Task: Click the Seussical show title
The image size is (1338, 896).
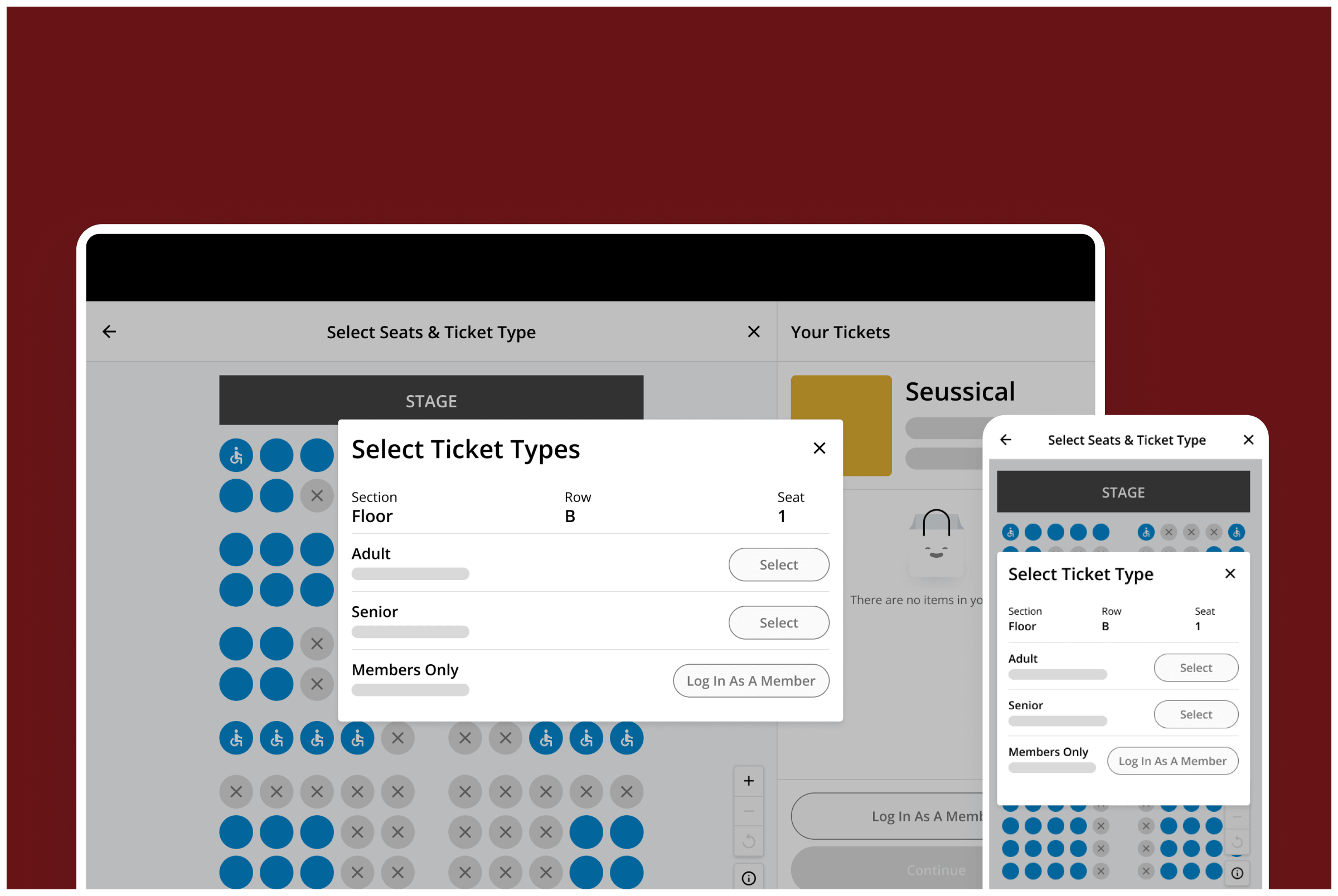Action: pyautogui.click(x=959, y=391)
